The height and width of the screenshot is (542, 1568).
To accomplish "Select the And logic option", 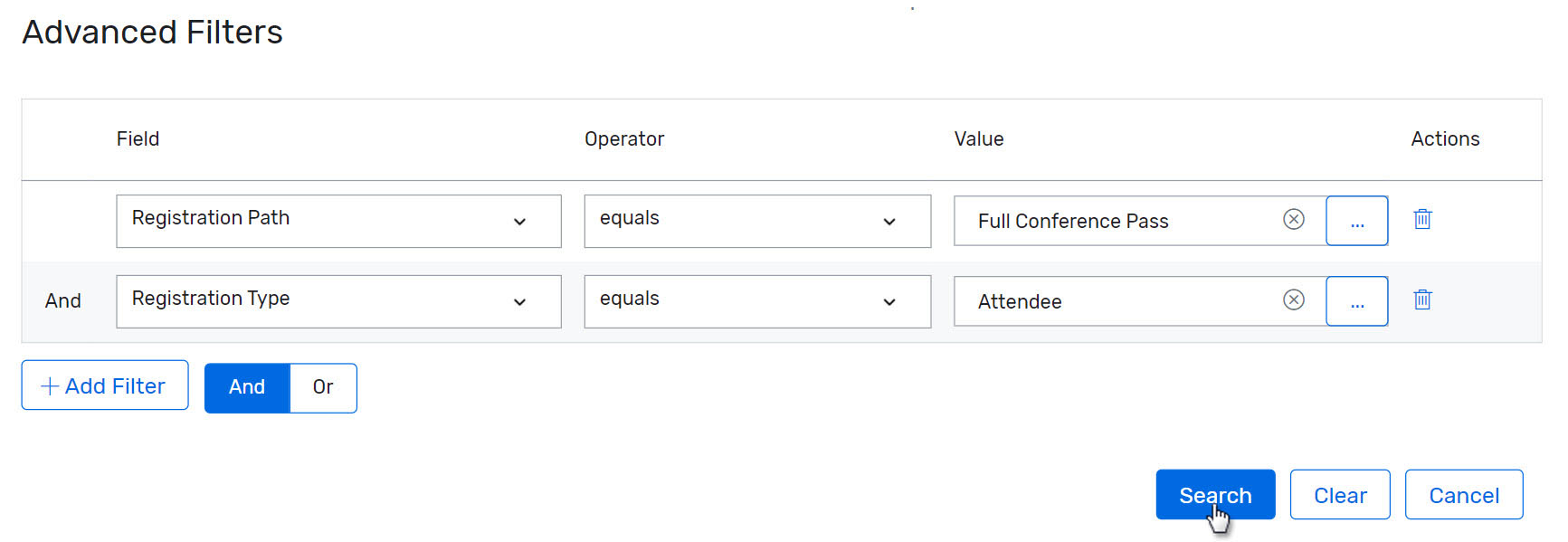I will click(x=246, y=387).
